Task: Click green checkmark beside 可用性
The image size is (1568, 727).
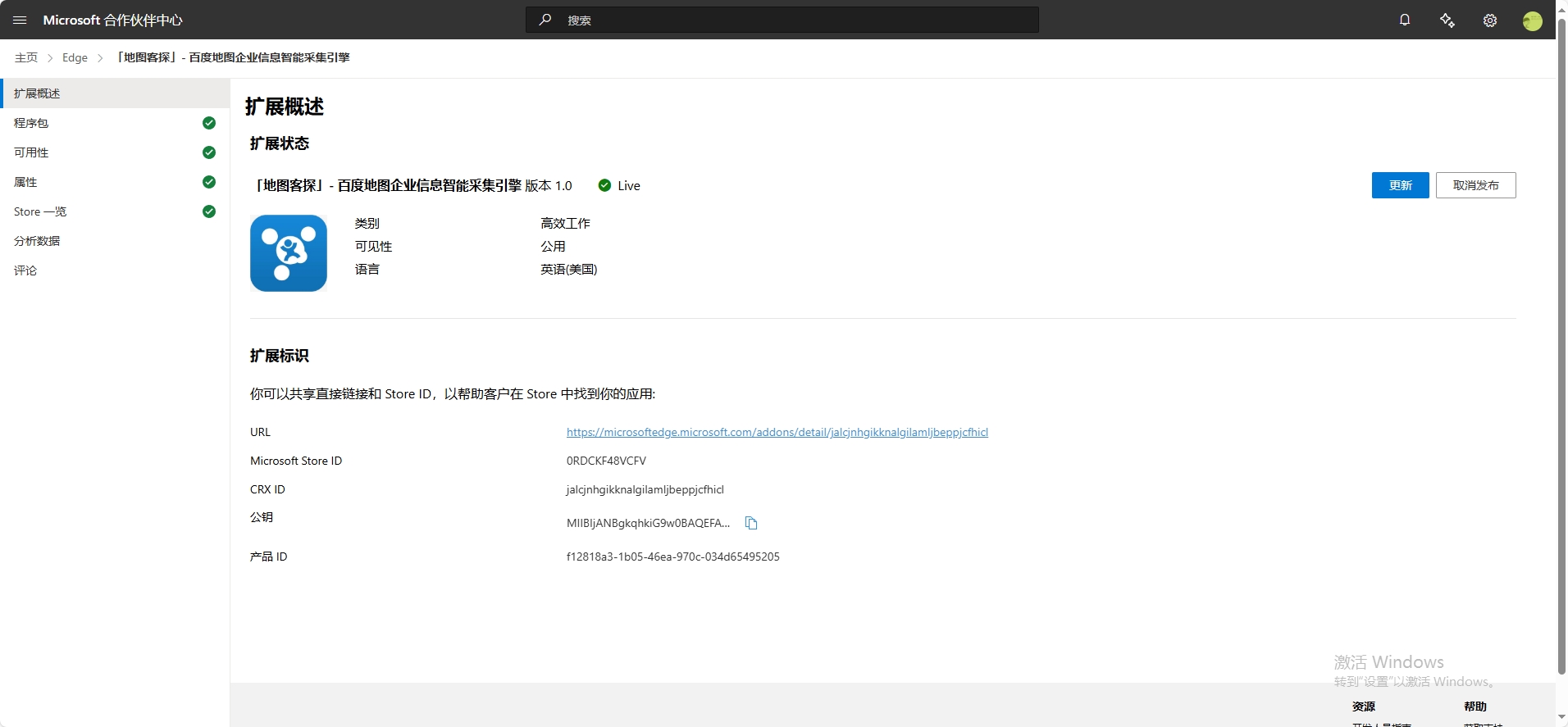Action: [209, 152]
